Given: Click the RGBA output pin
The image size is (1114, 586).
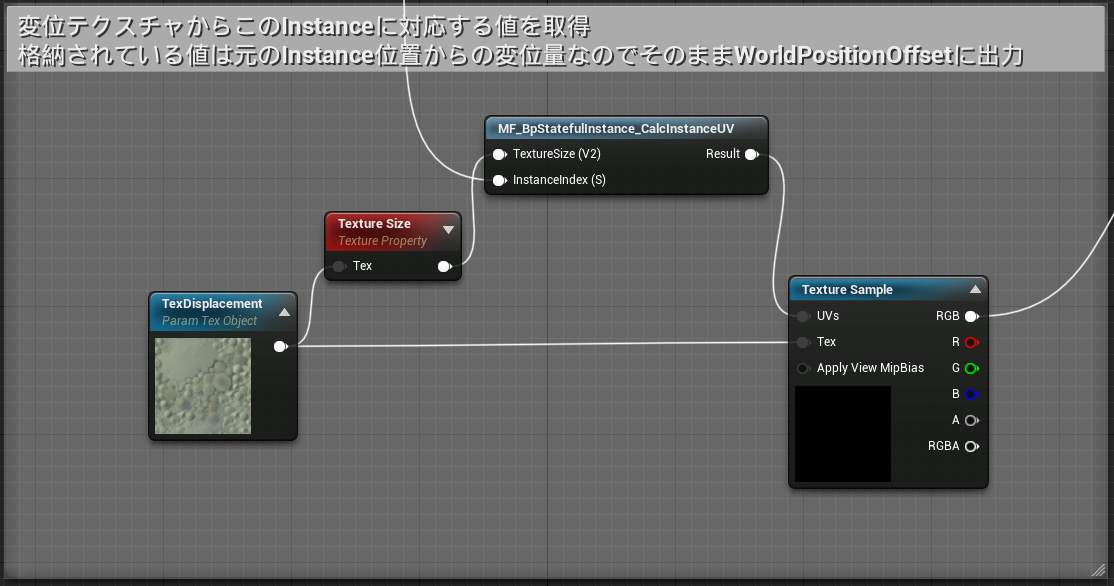Looking at the screenshot, I should click(972, 446).
